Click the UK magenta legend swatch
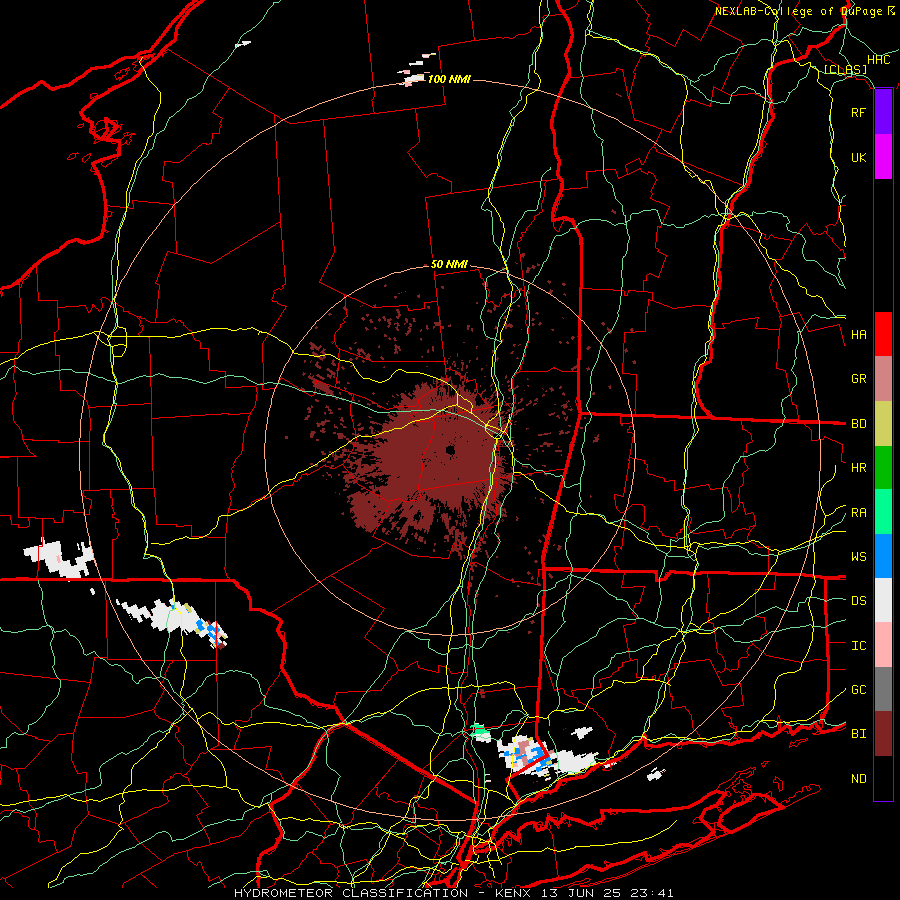The image size is (900, 900). (x=883, y=157)
